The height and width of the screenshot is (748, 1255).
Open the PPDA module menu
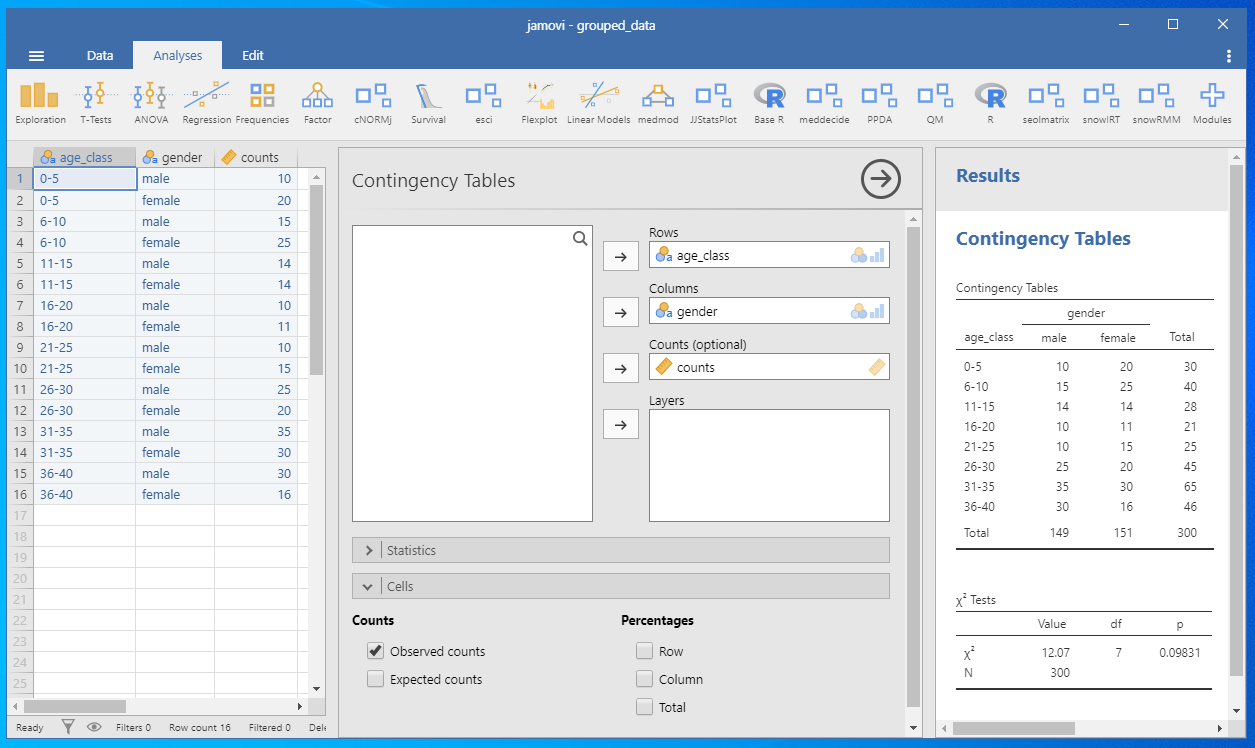[880, 103]
